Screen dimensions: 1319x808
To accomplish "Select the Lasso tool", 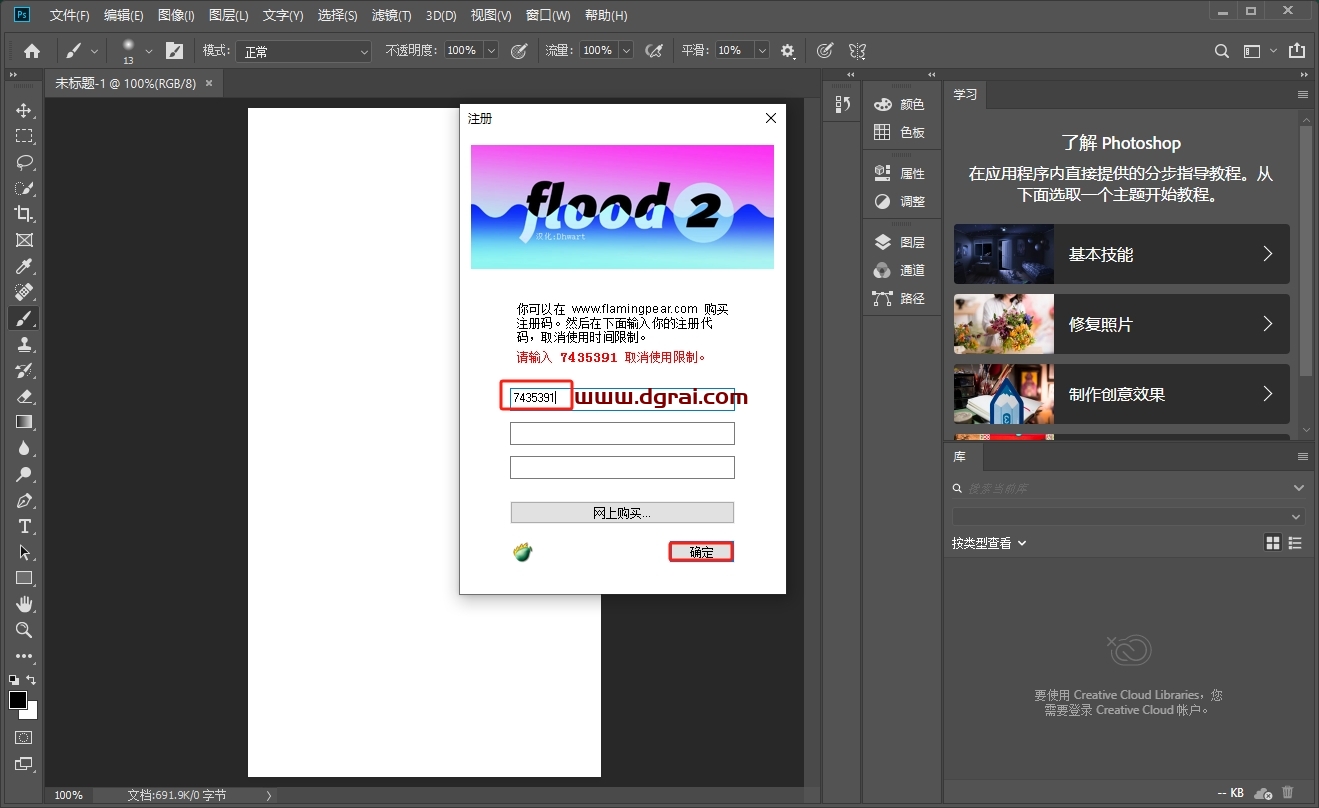I will pyautogui.click(x=24, y=162).
